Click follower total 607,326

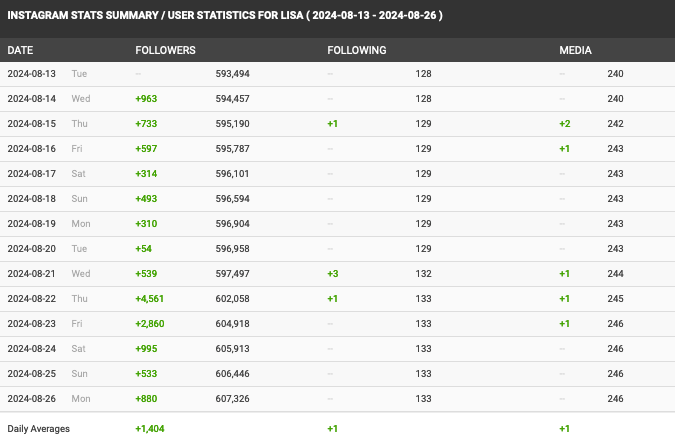[x=232, y=398]
